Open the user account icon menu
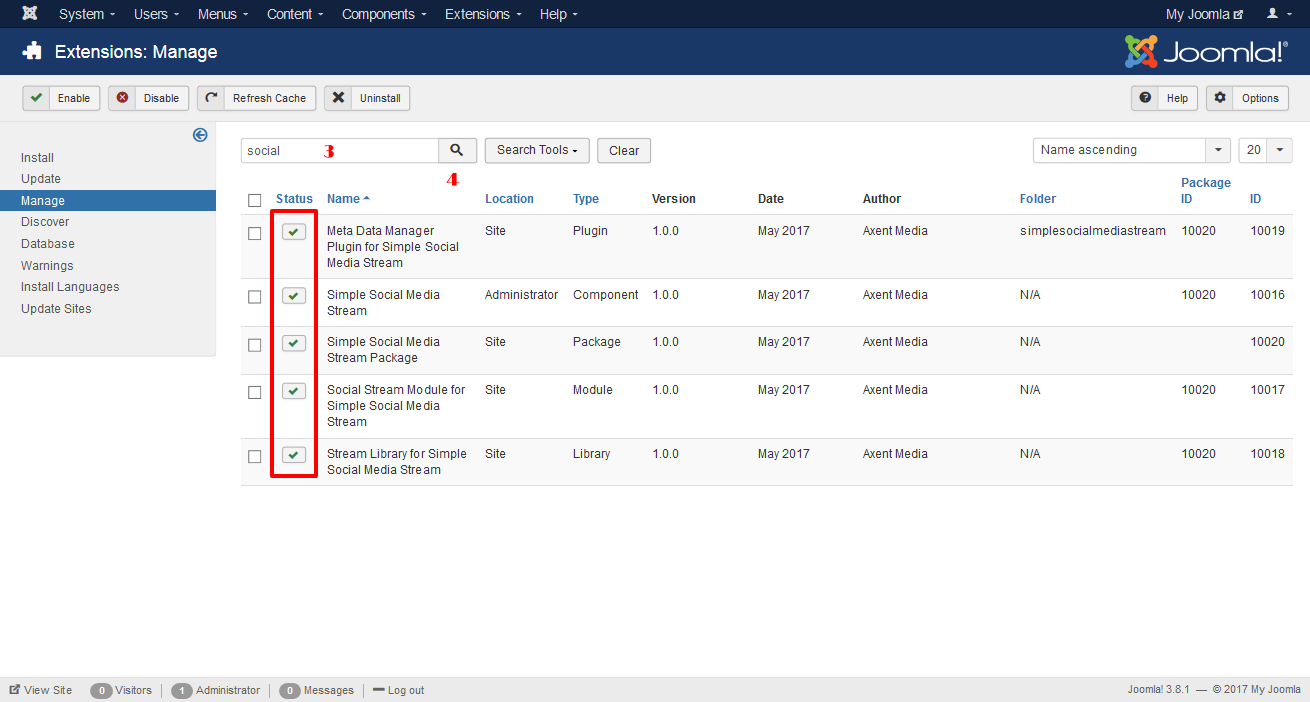Viewport: 1310px width, 702px height. point(1277,14)
